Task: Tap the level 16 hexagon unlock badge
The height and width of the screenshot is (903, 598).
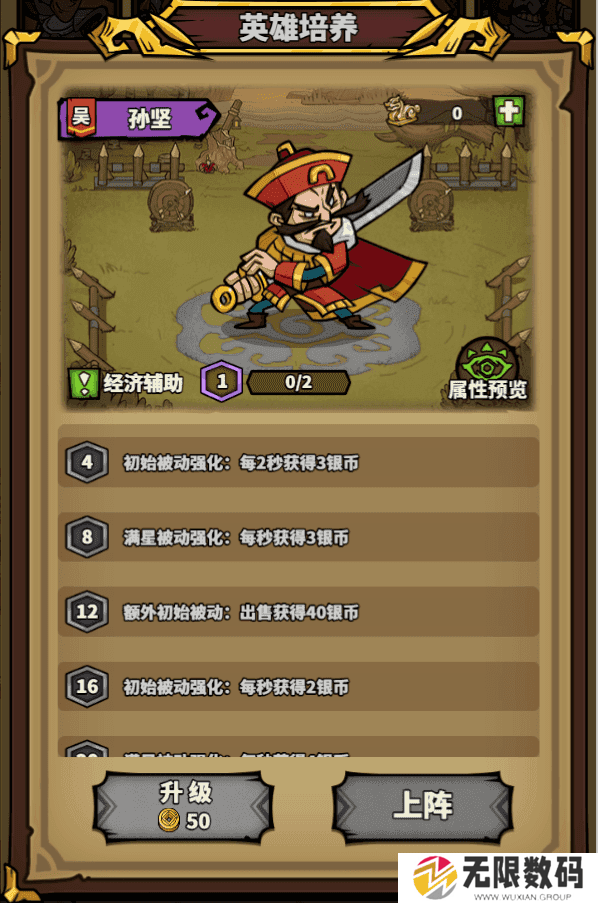Action: [x=87, y=686]
